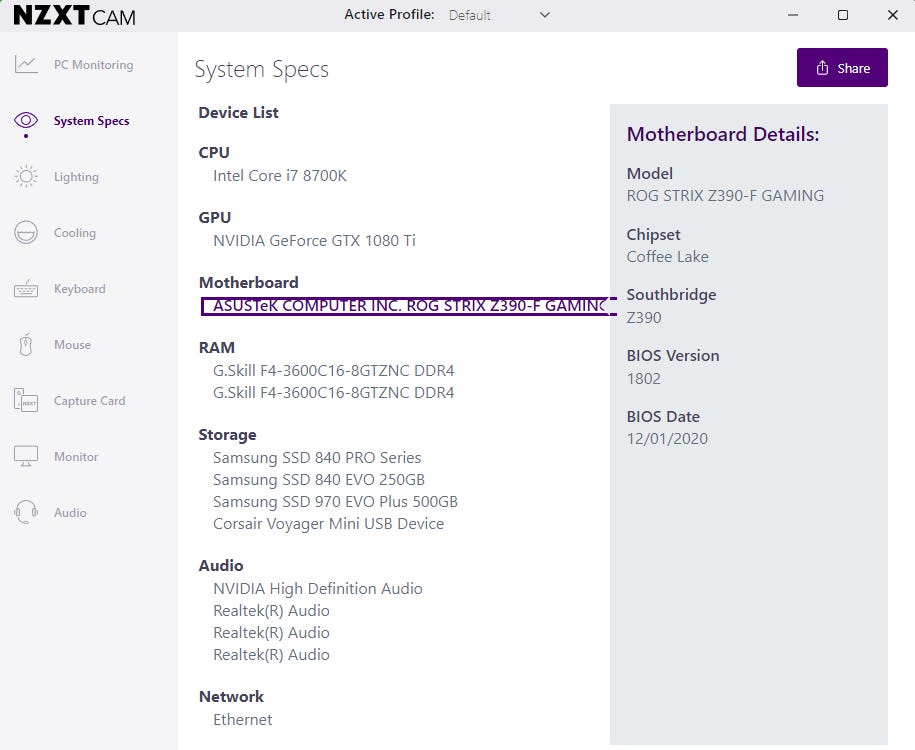Screen dimensions: 915x750
Task: Click the Share button
Action: coord(842,68)
